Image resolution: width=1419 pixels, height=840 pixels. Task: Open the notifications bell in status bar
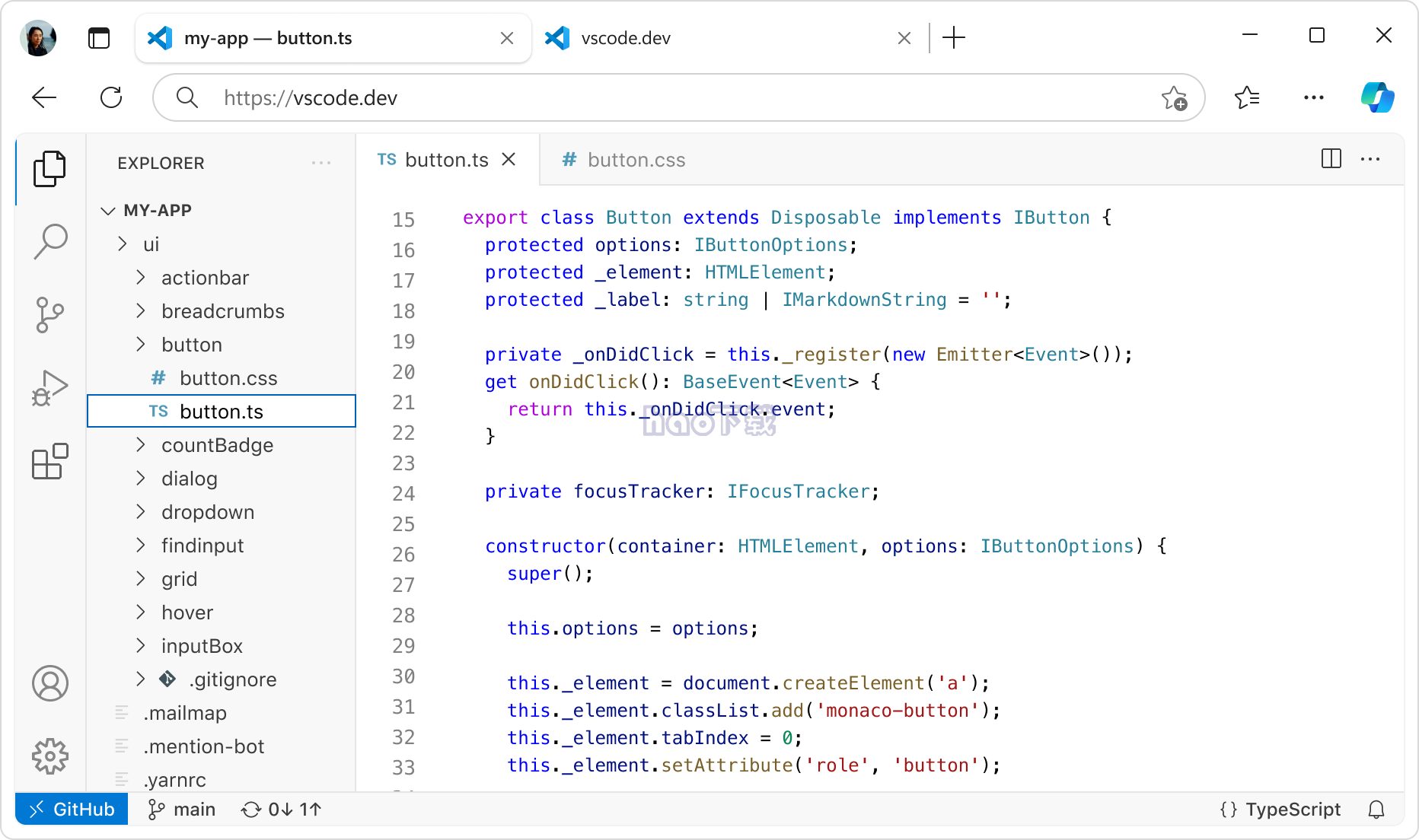pyautogui.click(x=1376, y=810)
